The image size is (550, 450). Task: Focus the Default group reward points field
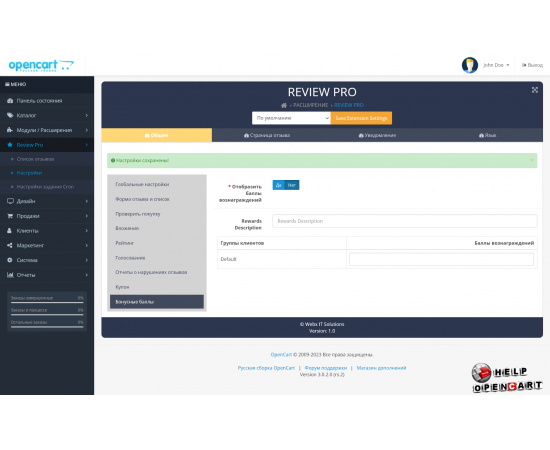pyautogui.click(x=442, y=259)
